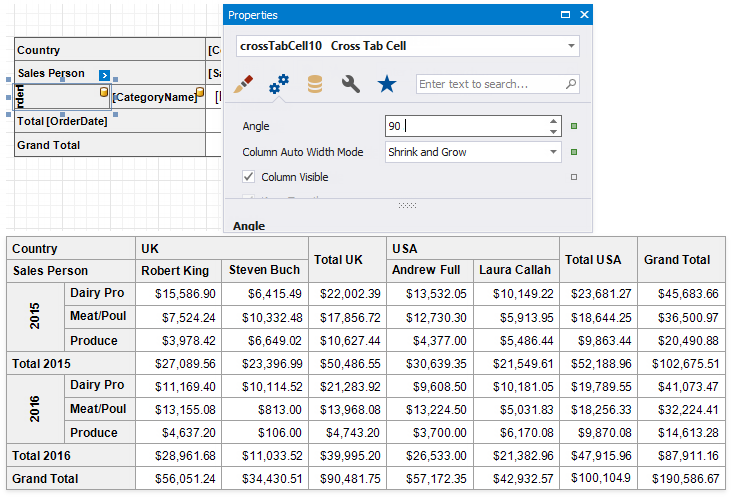This screenshot has height=498, width=732.
Task: Select the Behavior tab with the gears icon
Action: pos(279,85)
